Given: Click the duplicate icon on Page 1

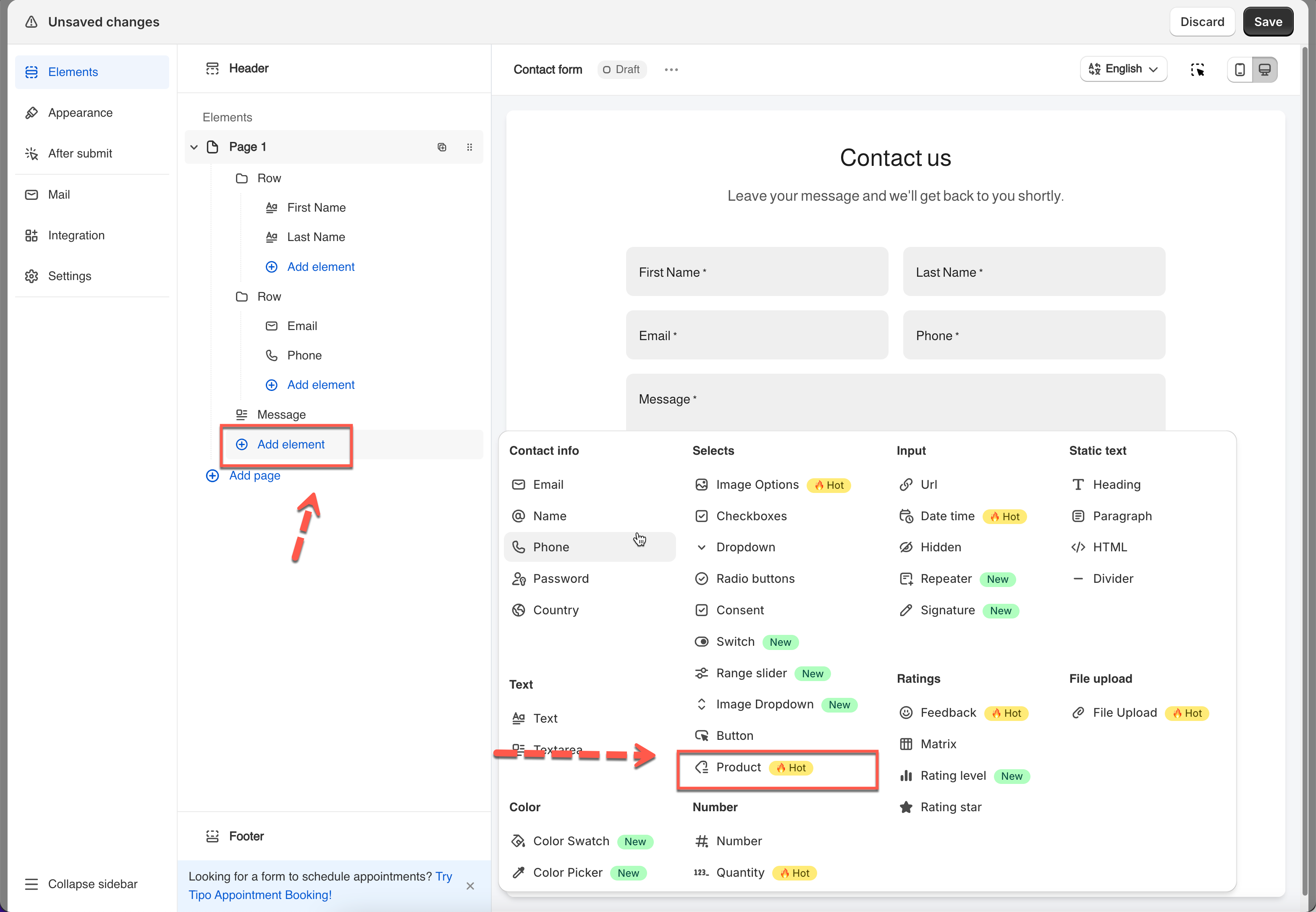Looking at the screenshot, I should 442,147.
